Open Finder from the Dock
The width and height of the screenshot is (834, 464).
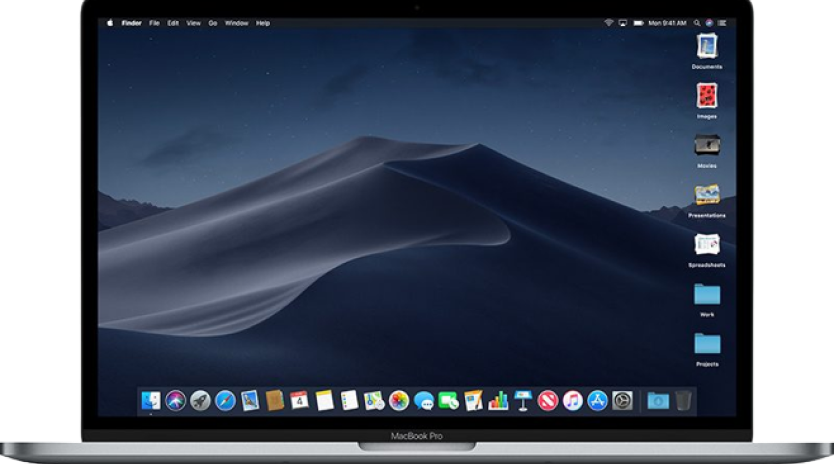pyautogui.click(x=151, y=400)
